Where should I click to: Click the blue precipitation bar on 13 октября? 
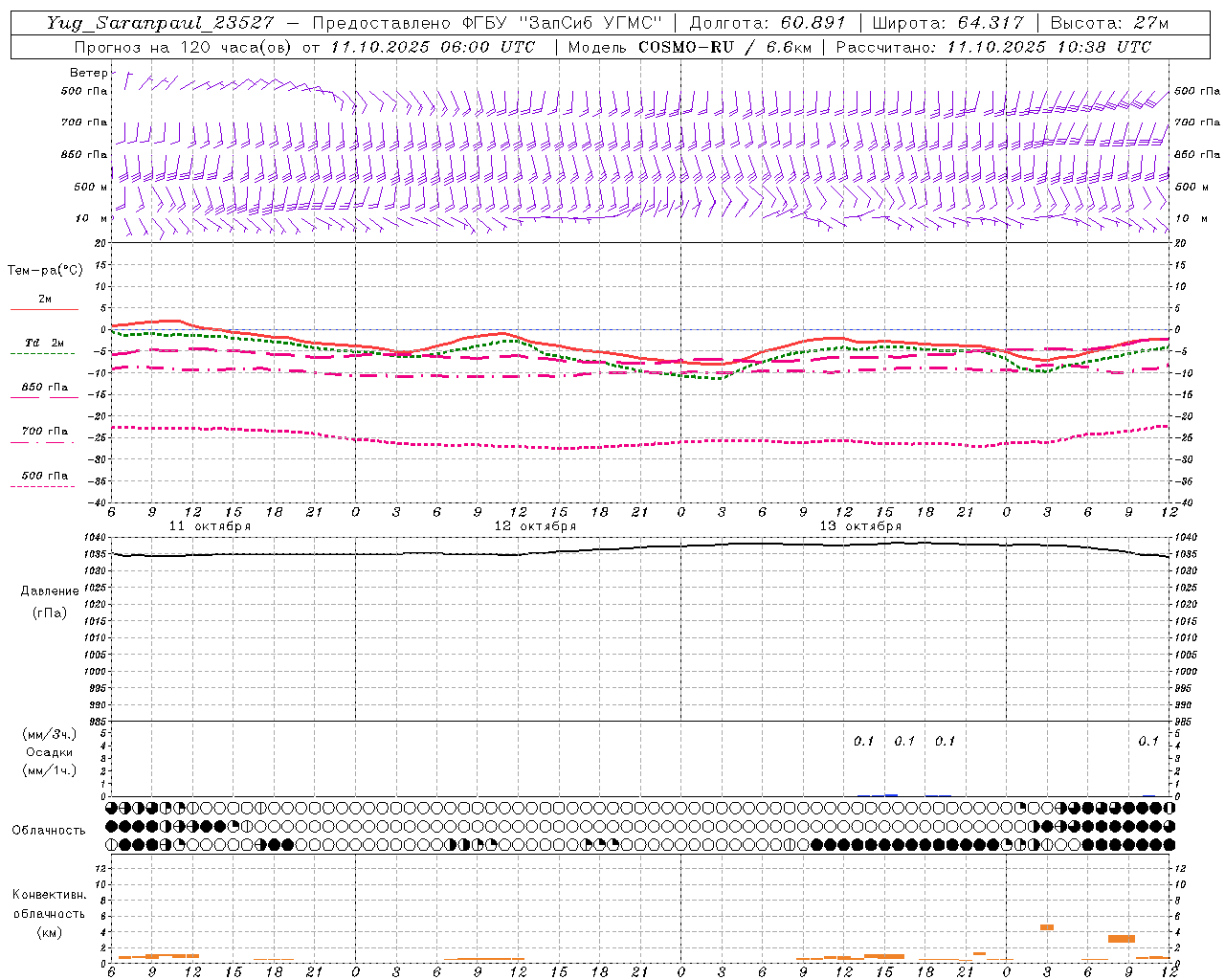pyautogui.click(x=891, y=794)
